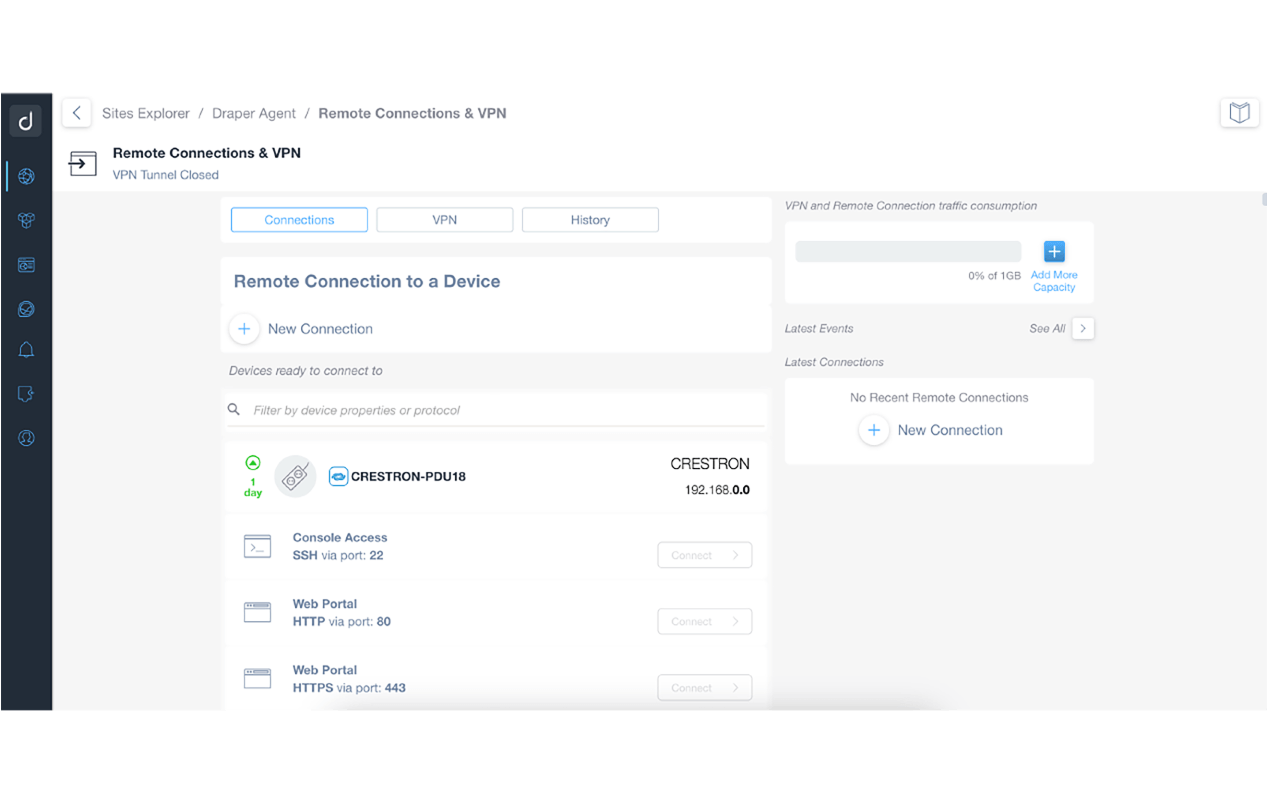Screen dimensions: 1267x804
Task: Click the filter by device properties field
Action: [x=500, y=410]
